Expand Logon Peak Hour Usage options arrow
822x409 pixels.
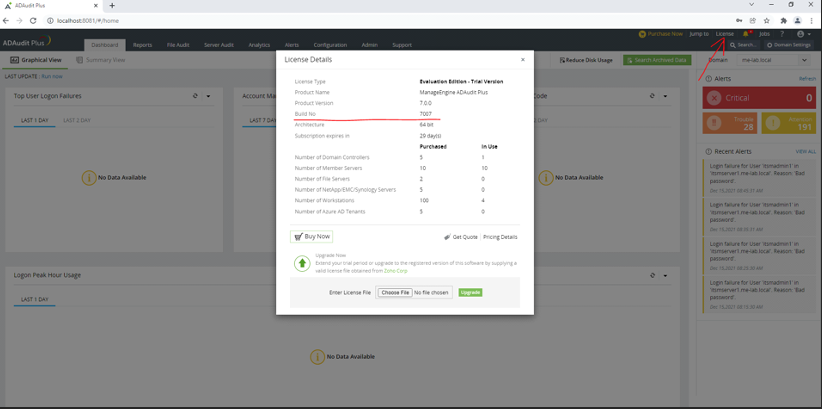665,276
